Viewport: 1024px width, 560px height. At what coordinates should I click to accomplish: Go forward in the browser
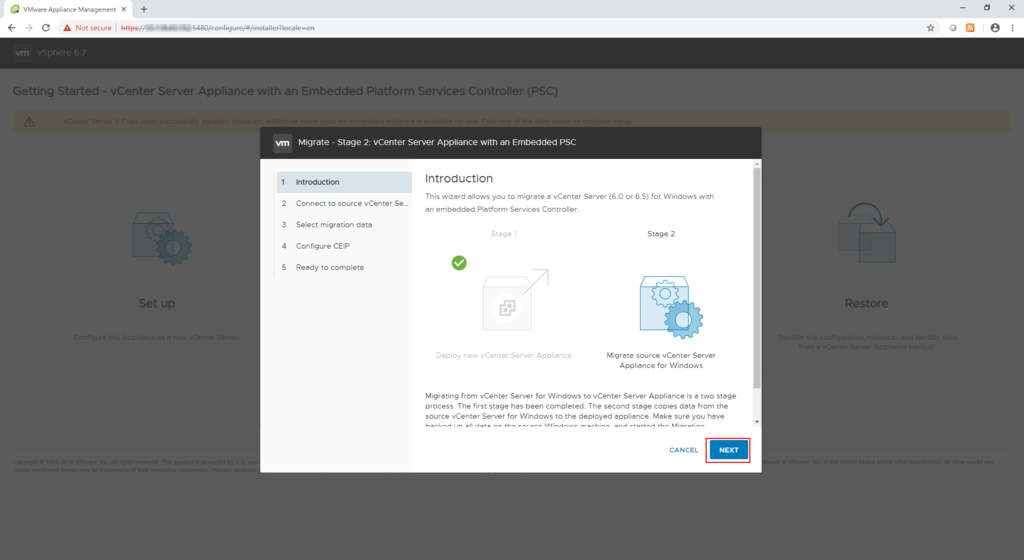click(28, 27)
